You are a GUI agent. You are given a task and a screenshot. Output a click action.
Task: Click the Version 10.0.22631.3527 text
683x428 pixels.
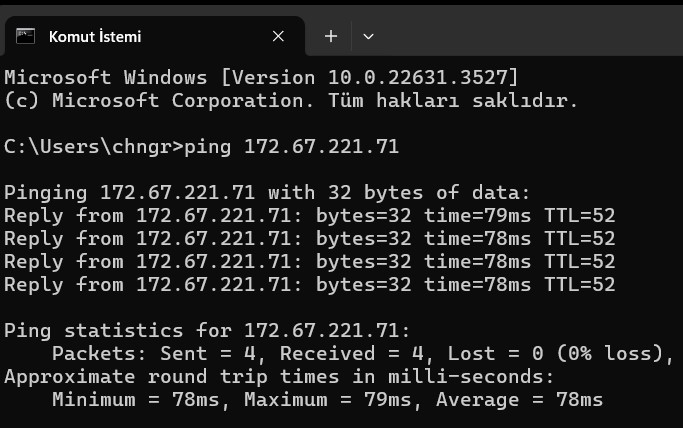coord(370,78)
